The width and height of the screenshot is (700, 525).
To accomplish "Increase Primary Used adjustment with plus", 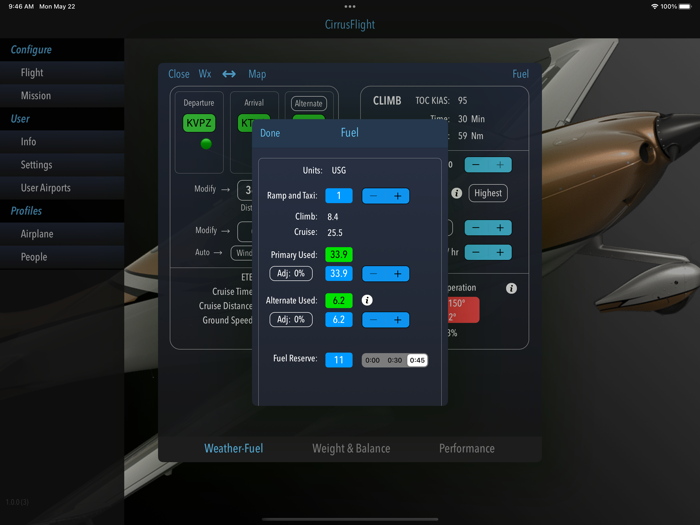I will click(x=397, y=274).
